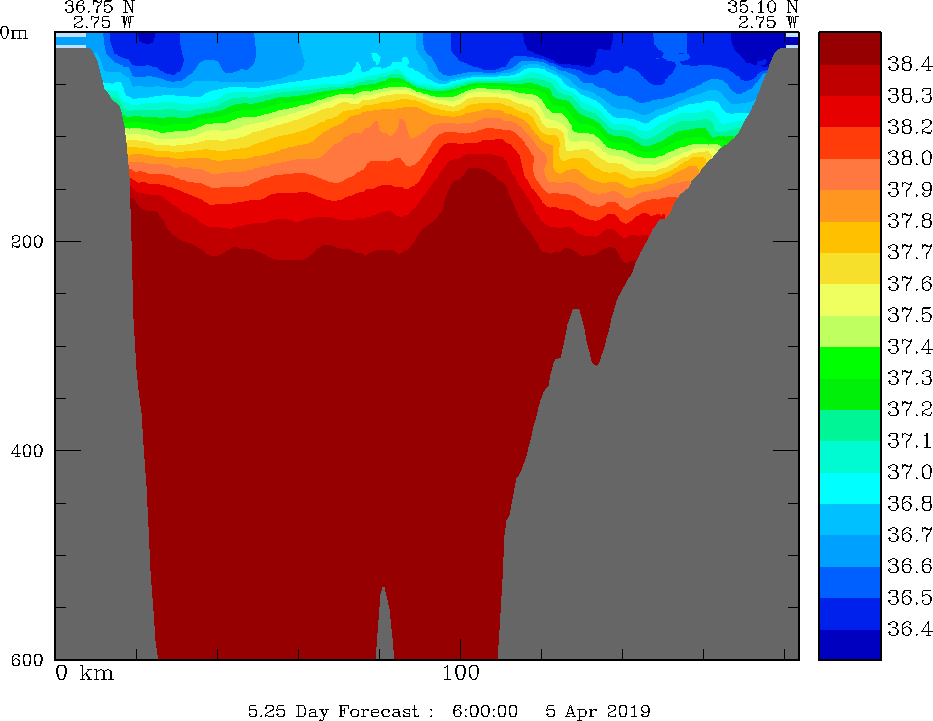This screenshot has height=721, width=933.
Task: Click the 5 Apr 2019 date text
Action: (x=598, y=711)
